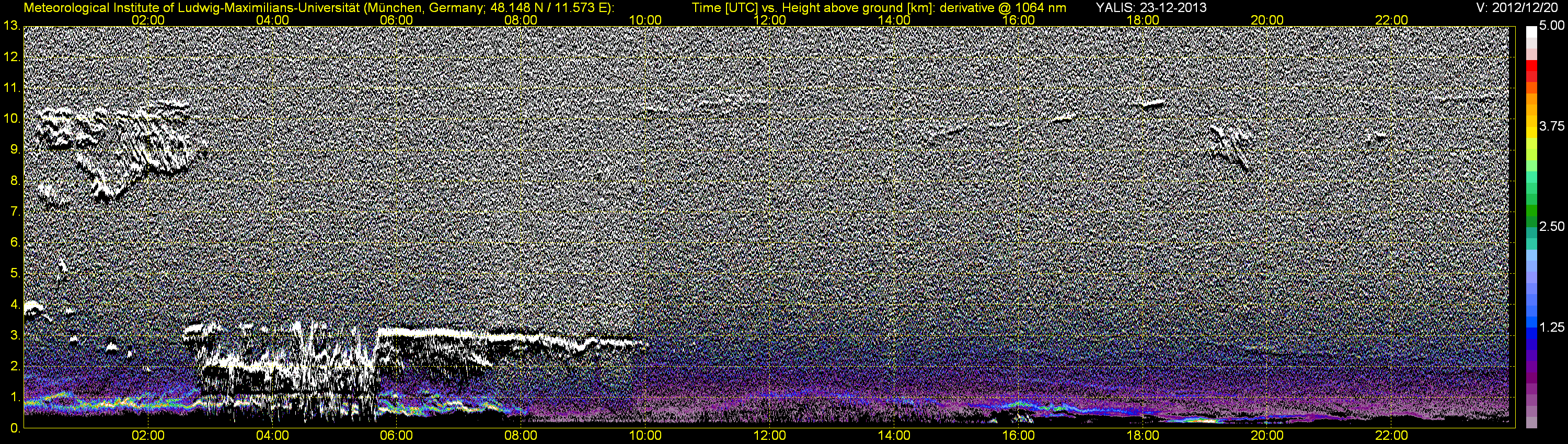
Task: Click the 9. km height axis label
Action: pyautogui.click(x=15, y=149)
